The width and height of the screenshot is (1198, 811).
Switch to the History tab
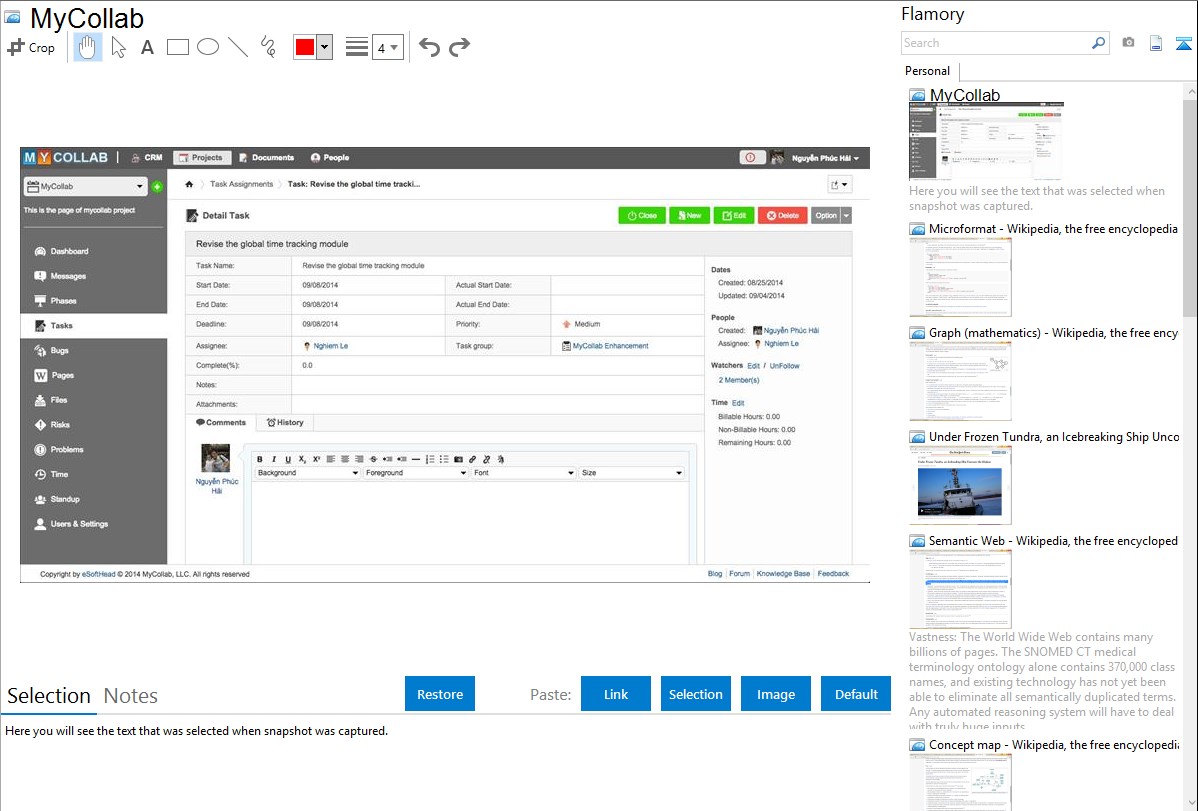coord(285,423)
